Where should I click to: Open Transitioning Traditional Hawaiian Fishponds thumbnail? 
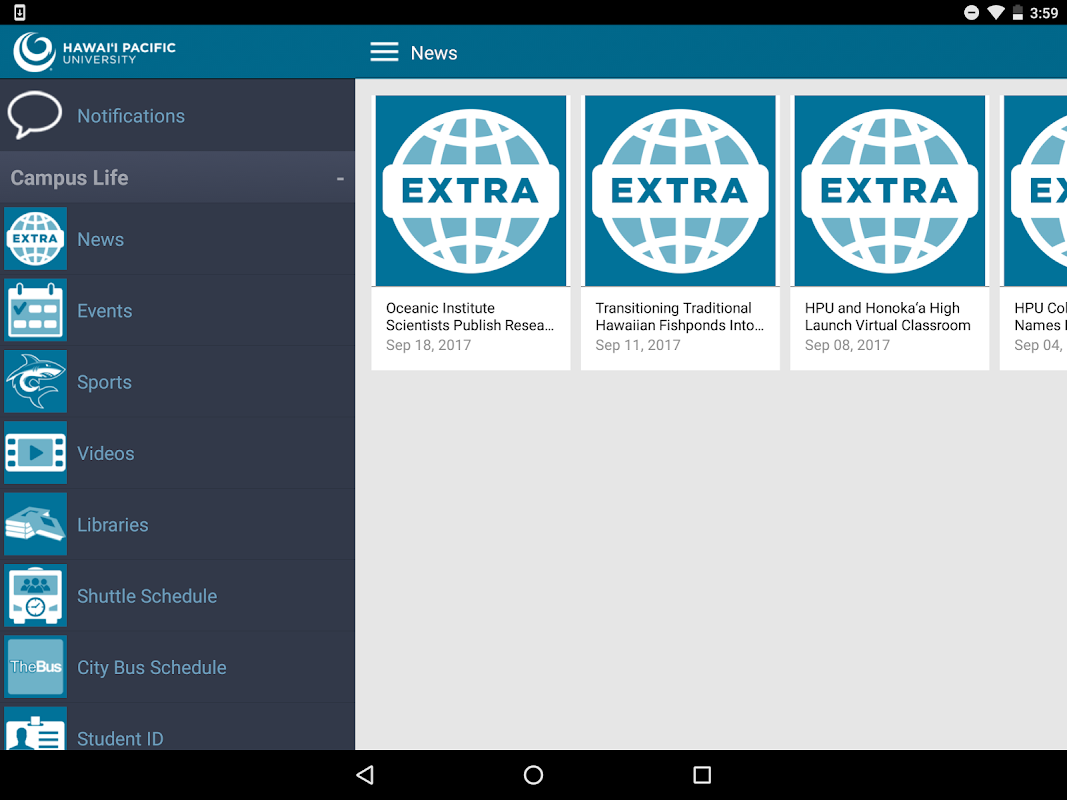point(680,190)
